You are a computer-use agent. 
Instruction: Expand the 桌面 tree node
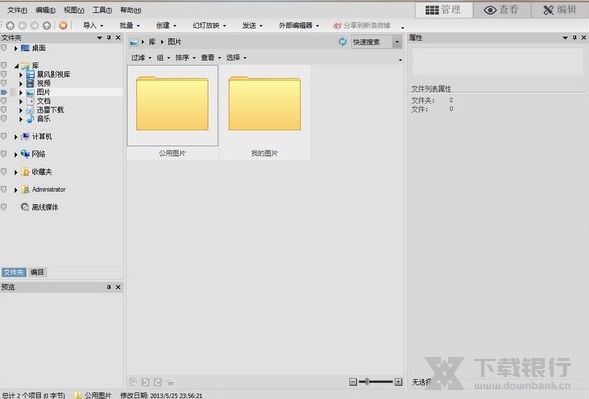point(16,48)
